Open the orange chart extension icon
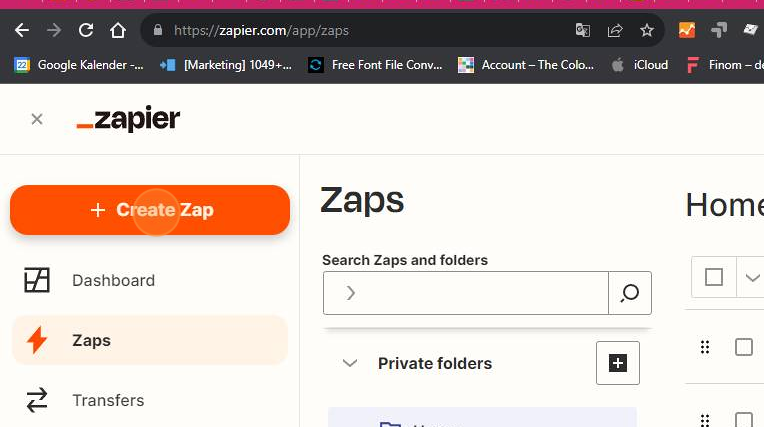This screenshot has width=764, height=427. 687,30
